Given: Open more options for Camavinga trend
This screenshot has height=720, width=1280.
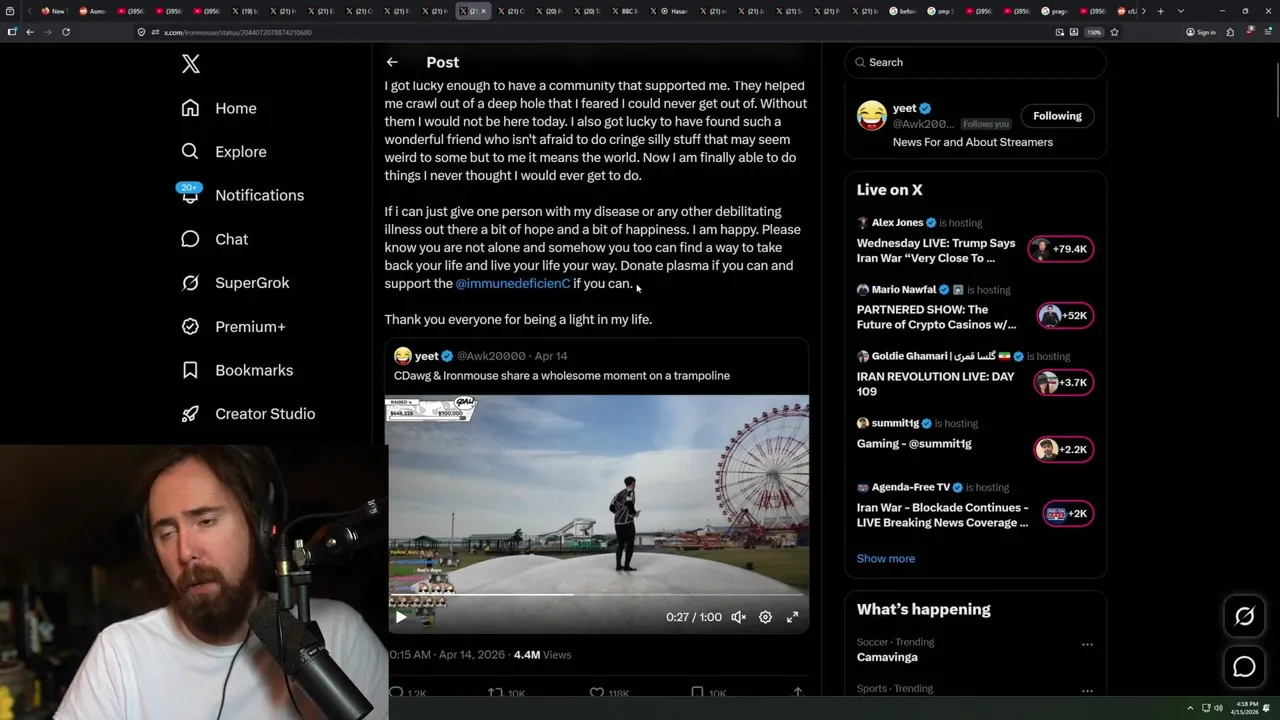Looking at the screenshot, I should (x=1087, y=645).
